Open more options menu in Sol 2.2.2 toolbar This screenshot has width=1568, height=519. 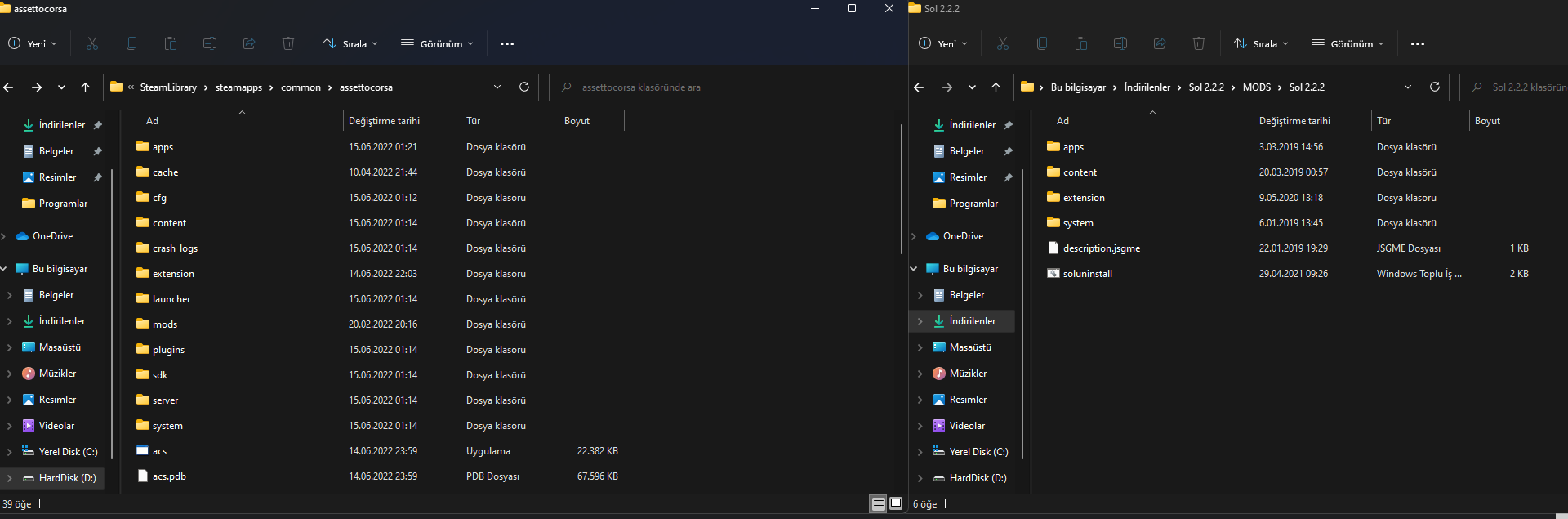point(1418,44)
